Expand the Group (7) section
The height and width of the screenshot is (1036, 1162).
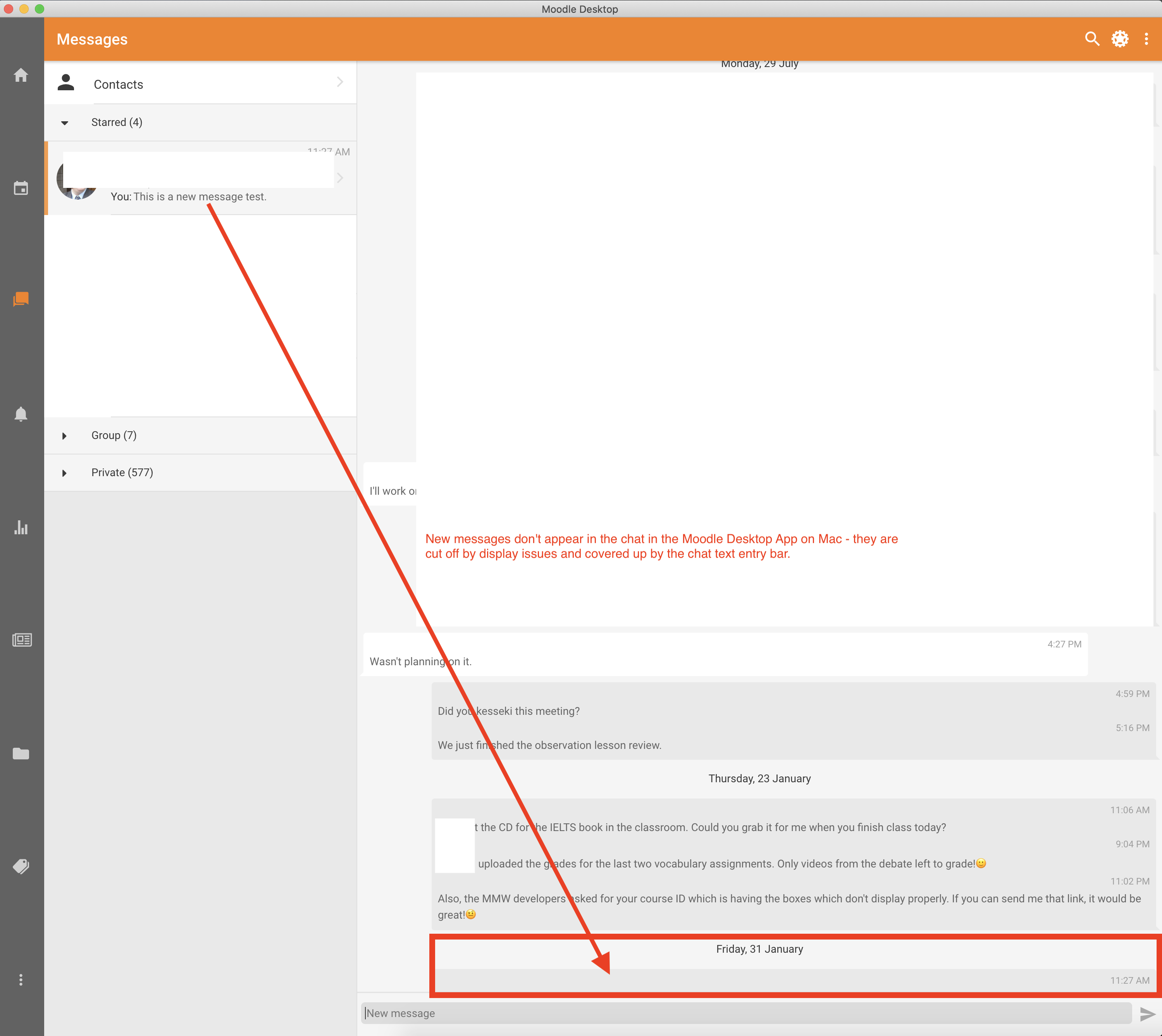pos(200,435)
